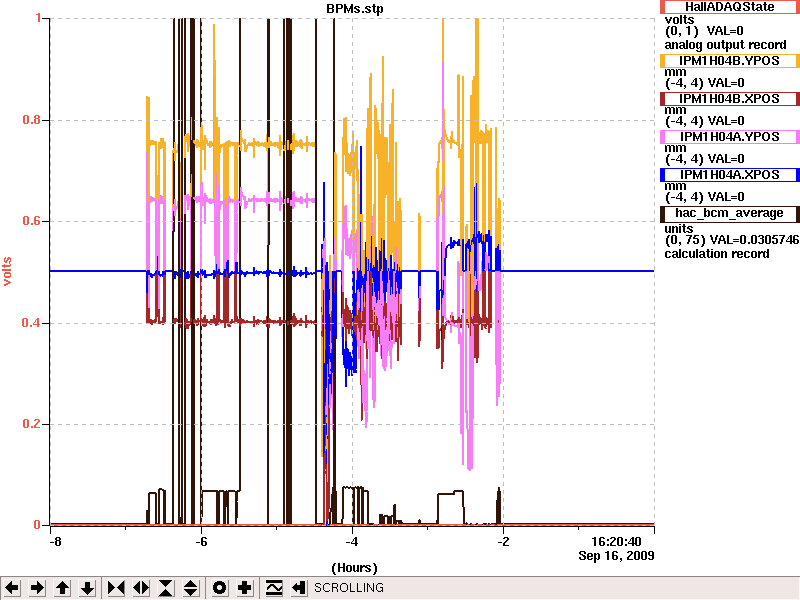Click the -2 hours tick label
Screen dimensions: 800x600
point(503,542)
